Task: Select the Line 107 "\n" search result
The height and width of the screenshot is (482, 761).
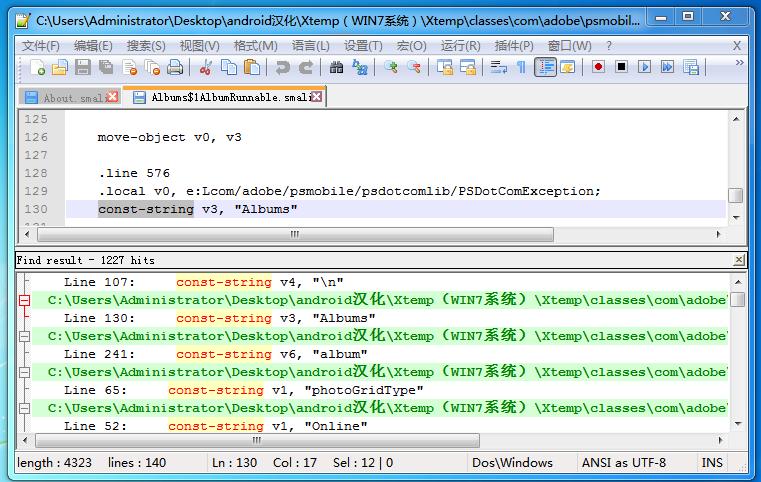Action: [380, 282]
